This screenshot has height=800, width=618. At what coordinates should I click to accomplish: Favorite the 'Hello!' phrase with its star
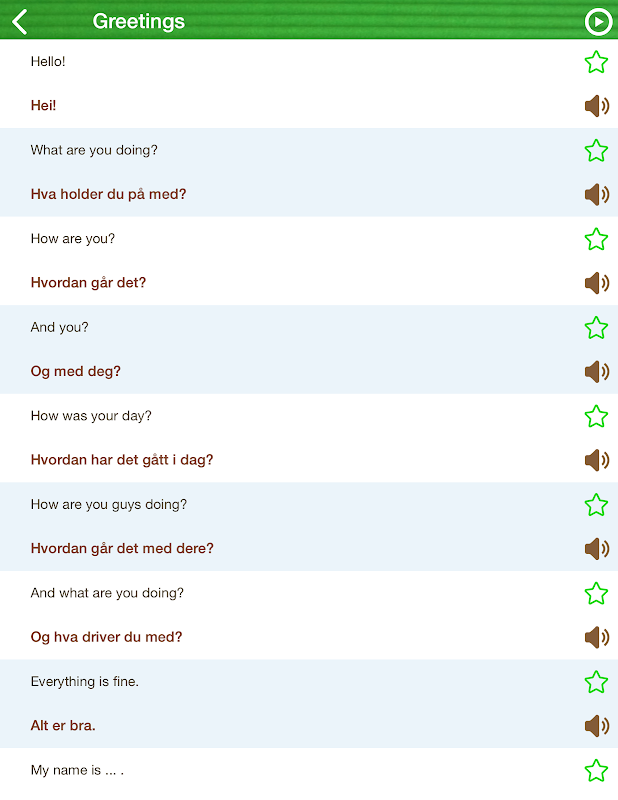(596, 62)
